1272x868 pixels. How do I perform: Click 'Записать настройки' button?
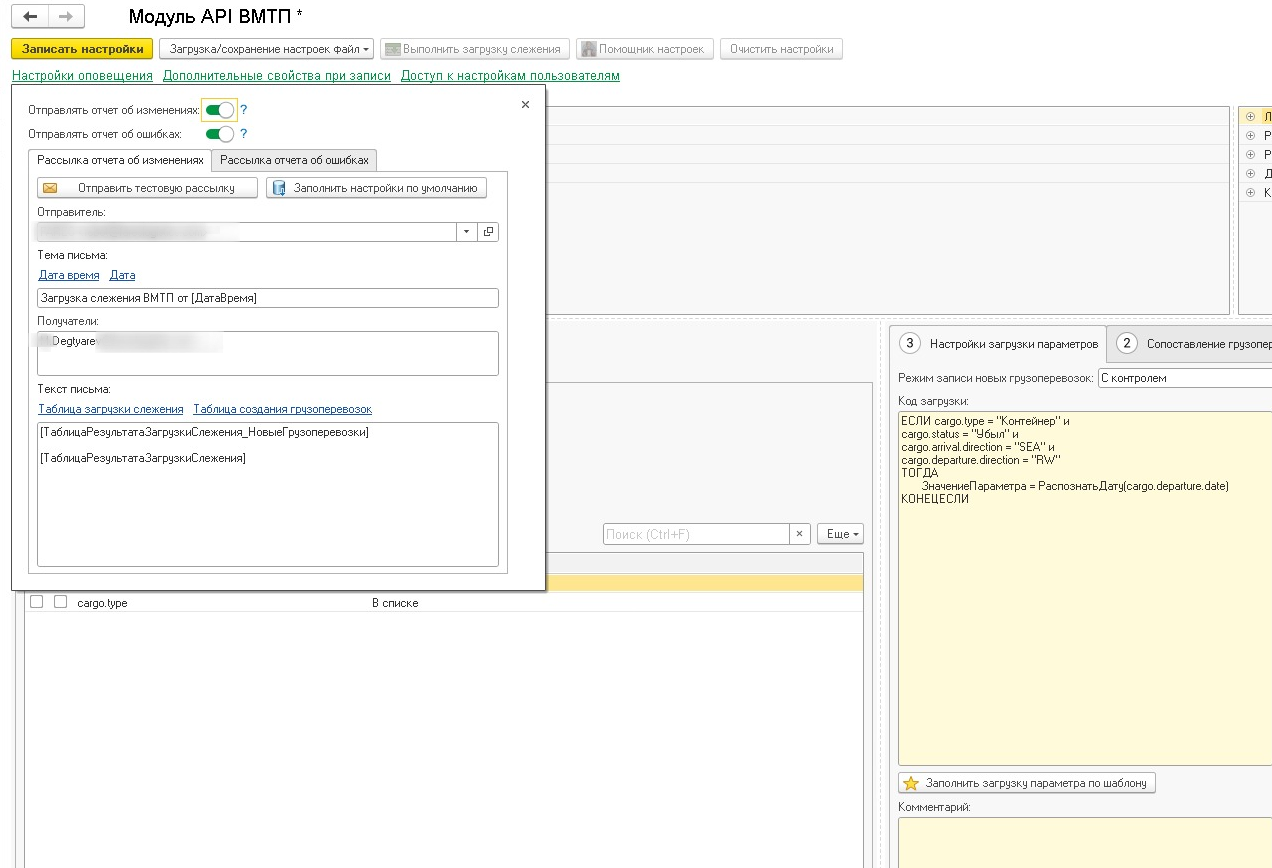tap(82, 49)
